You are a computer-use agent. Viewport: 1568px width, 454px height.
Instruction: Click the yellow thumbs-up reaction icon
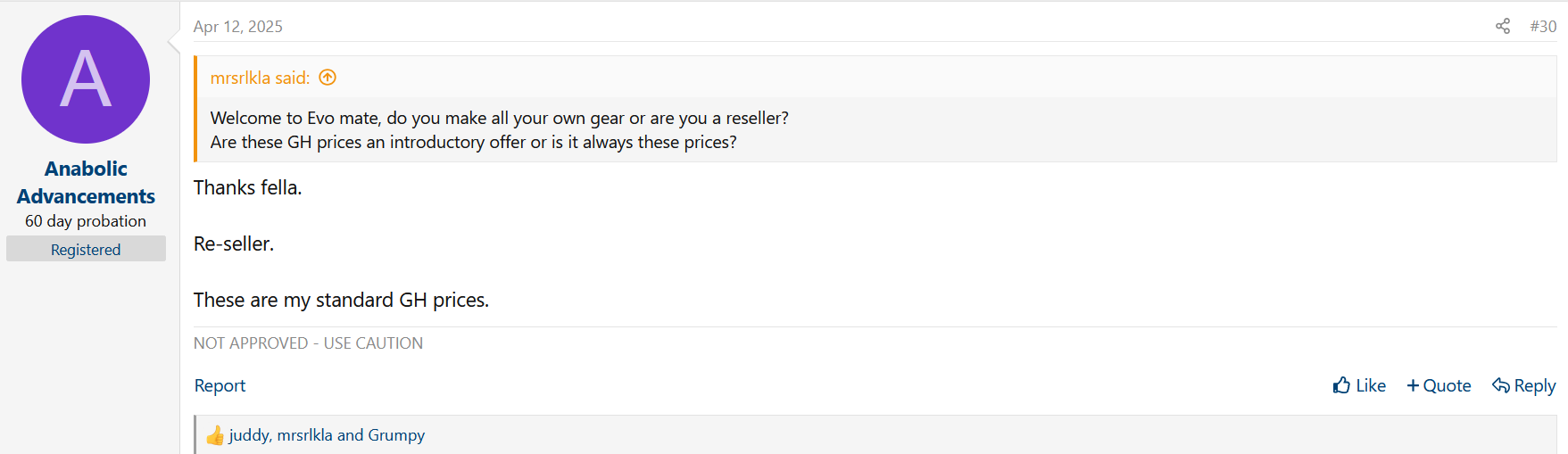click(x=215, y=435)
